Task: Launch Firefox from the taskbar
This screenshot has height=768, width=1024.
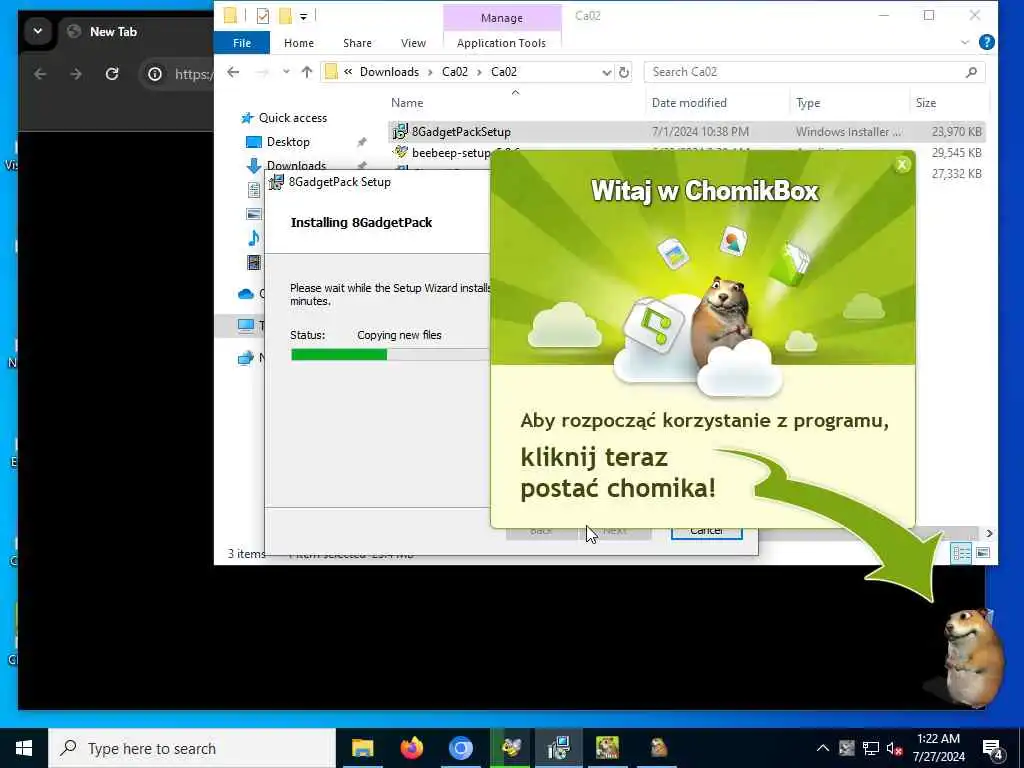Action: pos(411,748)
